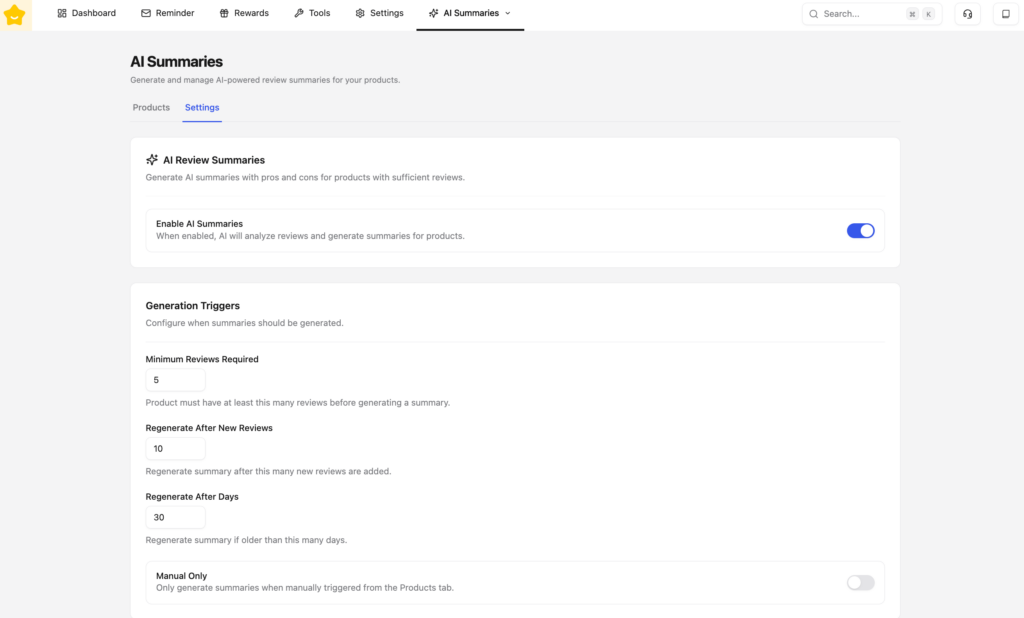1024x618 pixels.
Task: Click the Dashboard grid icon
Action: click(62, 13)
